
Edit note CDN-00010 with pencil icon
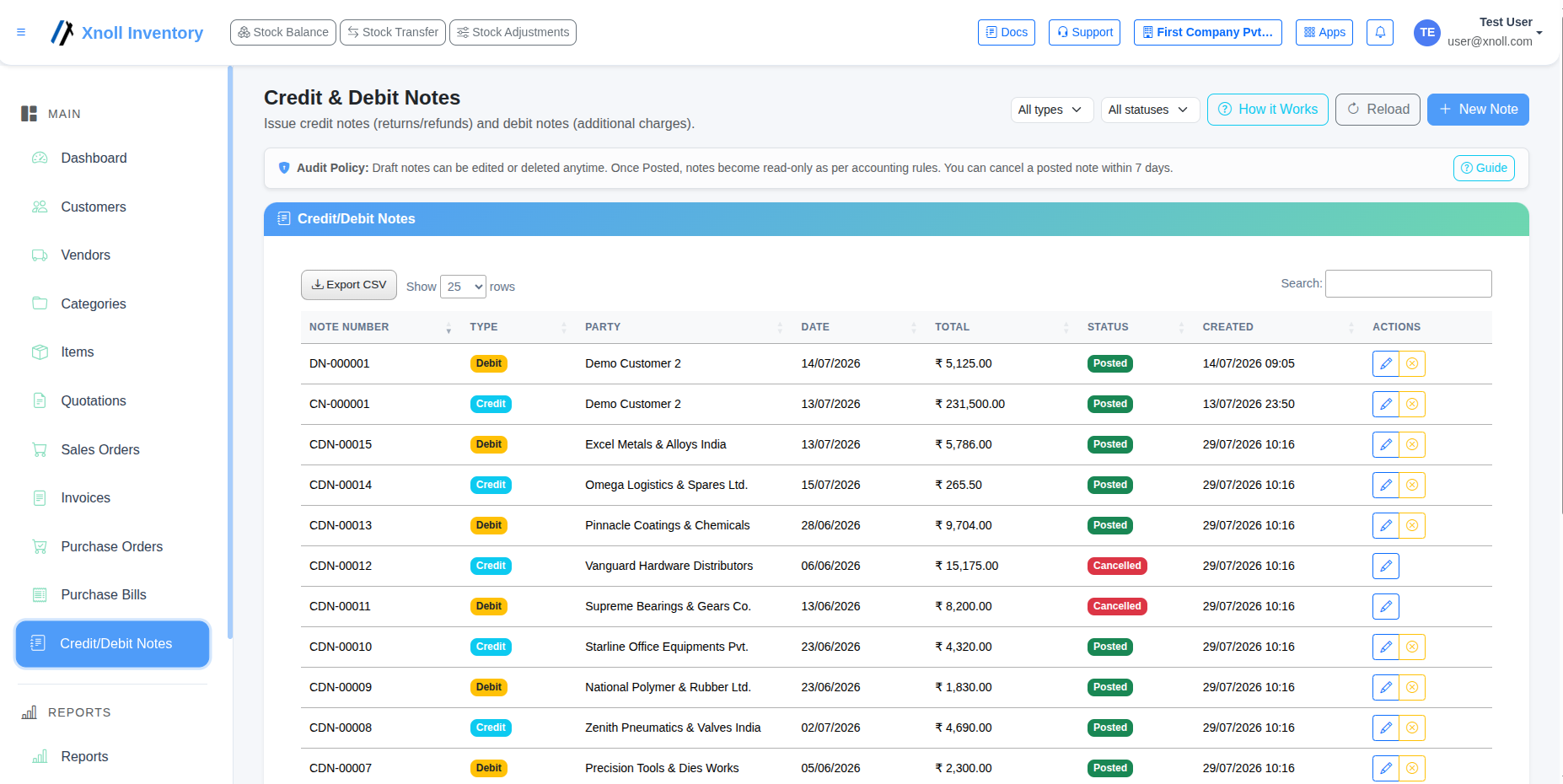[1386, 647]
